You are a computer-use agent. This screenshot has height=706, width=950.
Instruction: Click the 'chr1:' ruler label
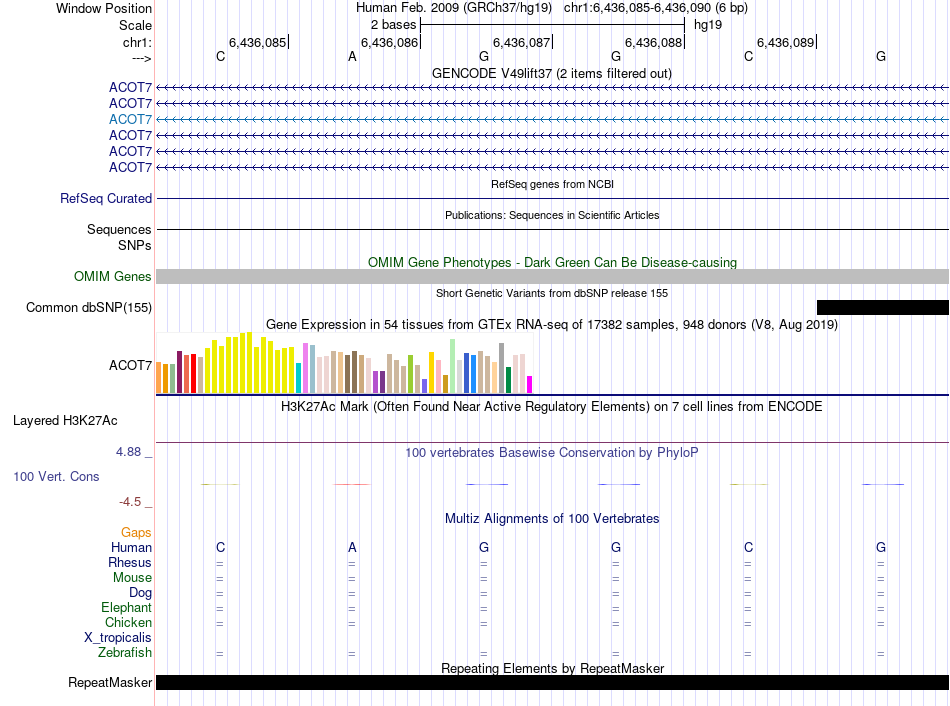[x=137, y=42]
